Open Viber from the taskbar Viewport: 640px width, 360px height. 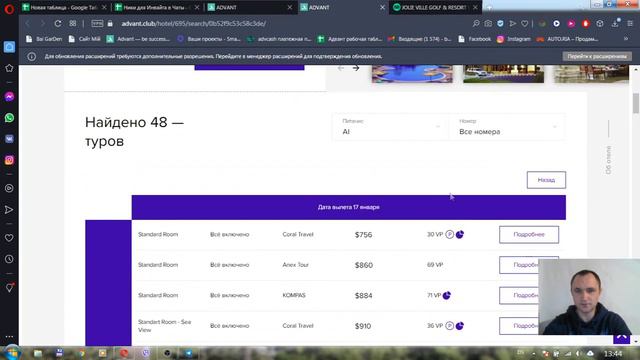click(146, 353)
